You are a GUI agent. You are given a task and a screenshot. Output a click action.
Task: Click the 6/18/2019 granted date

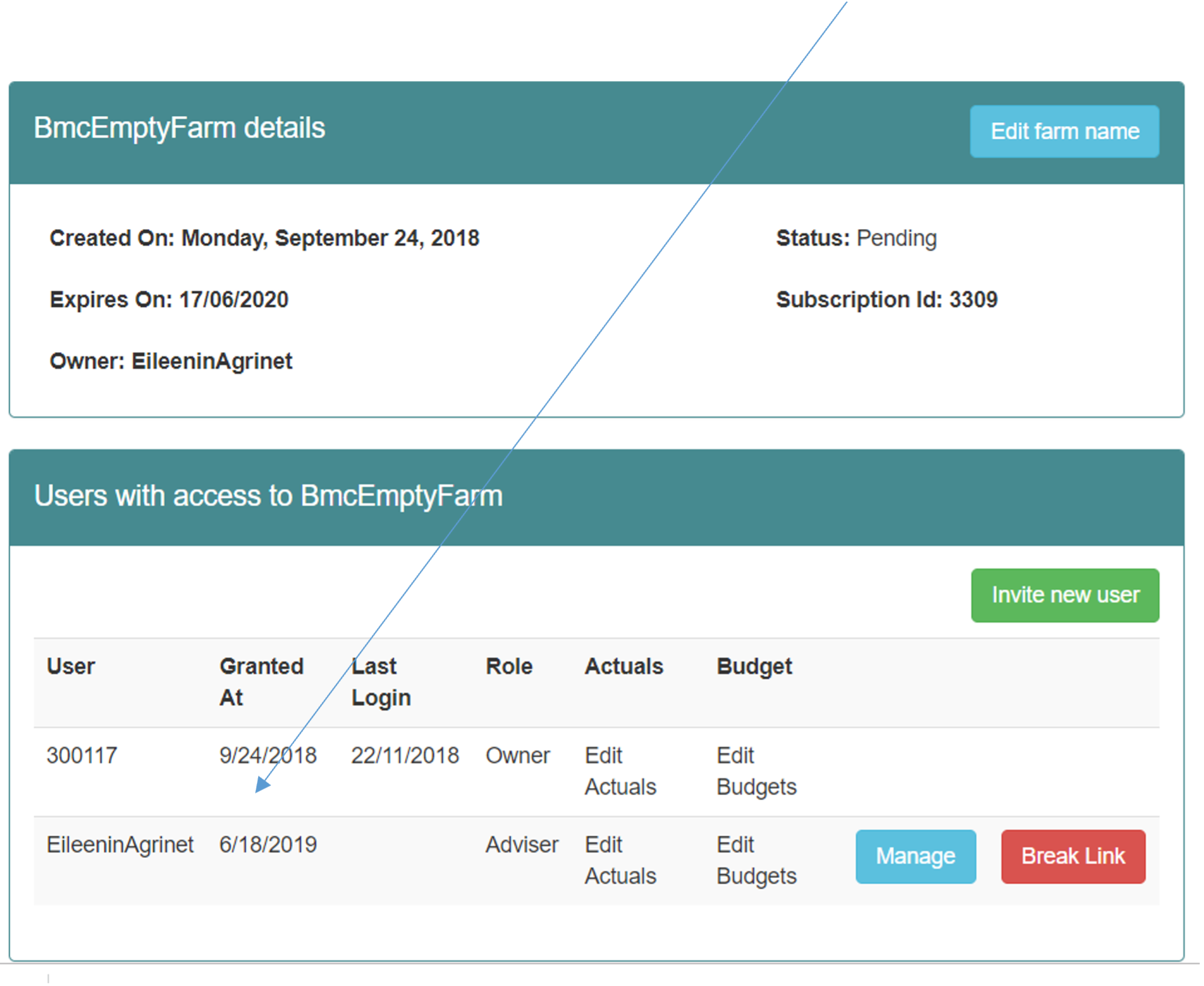click(268, 844)
